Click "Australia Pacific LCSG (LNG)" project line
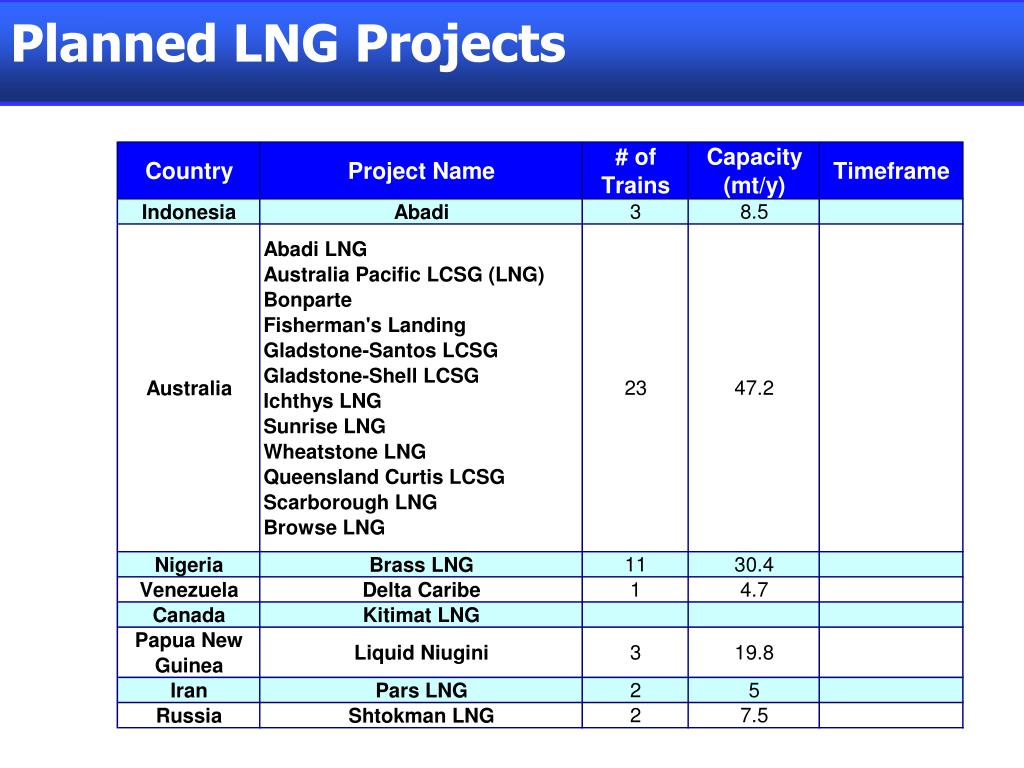 pos(404,274)
